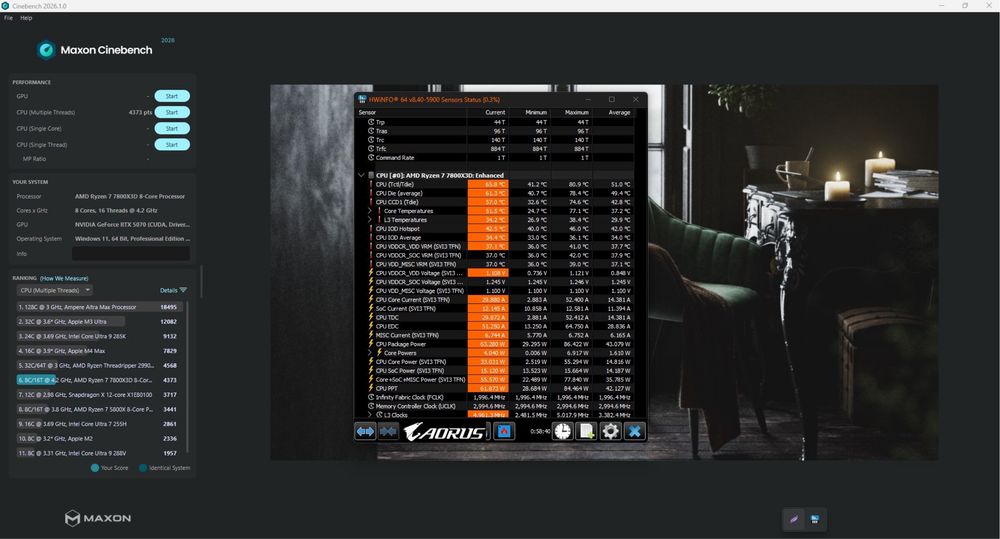Start the GPU benchmark
The width and height of the screenshot is (1000, 539).
coord(172,96)
